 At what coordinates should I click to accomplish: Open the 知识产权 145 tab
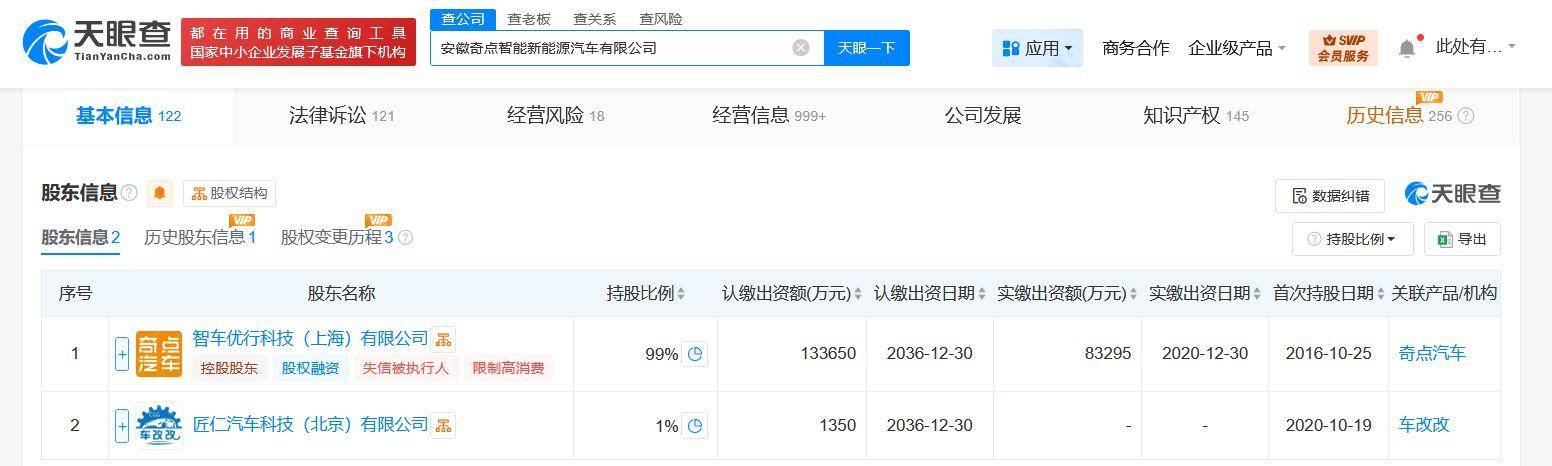pyautogui.click(x=1196, y=116)
